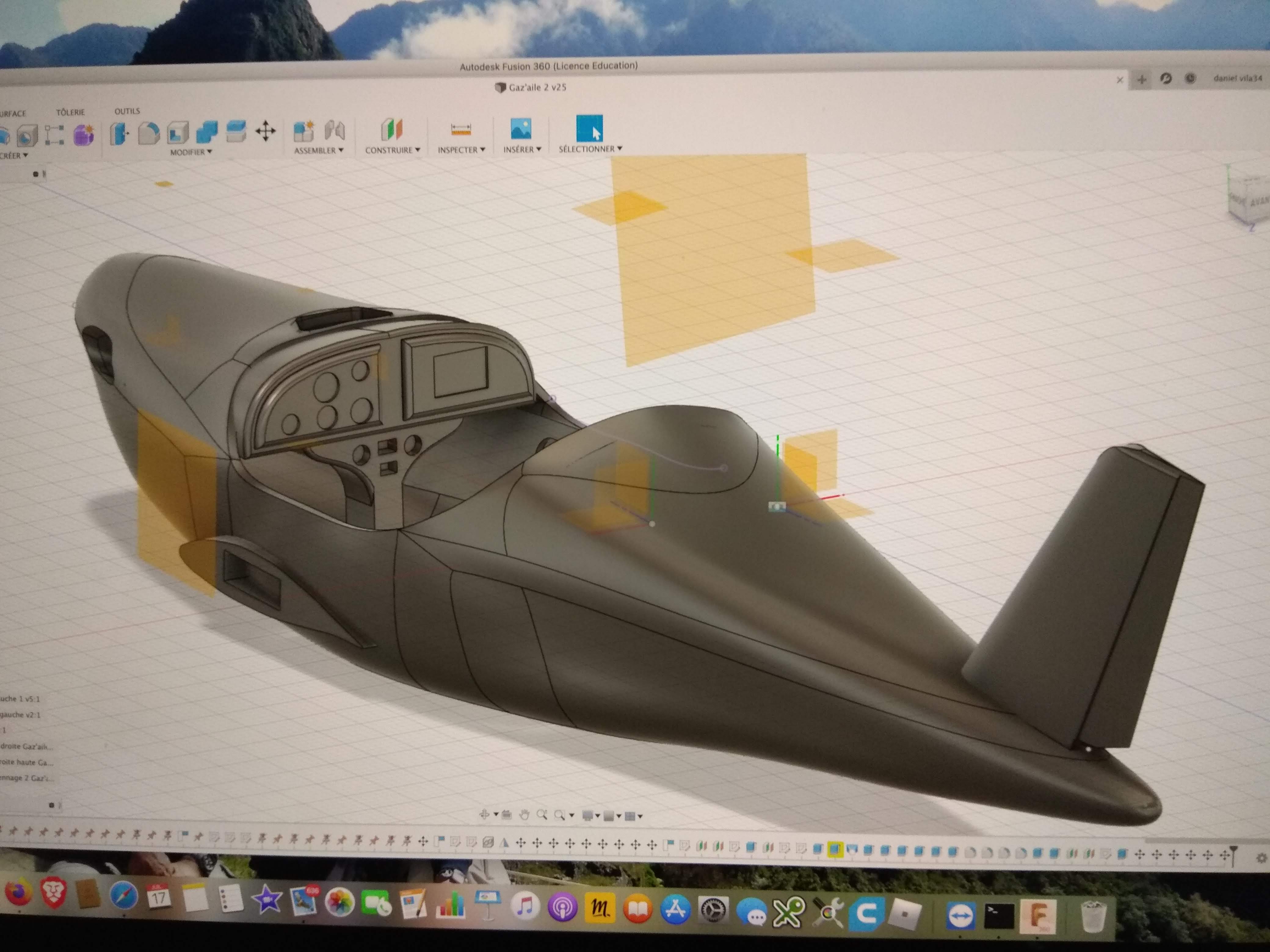Open the INSÉRER dropdown menu

coord(522,149)
